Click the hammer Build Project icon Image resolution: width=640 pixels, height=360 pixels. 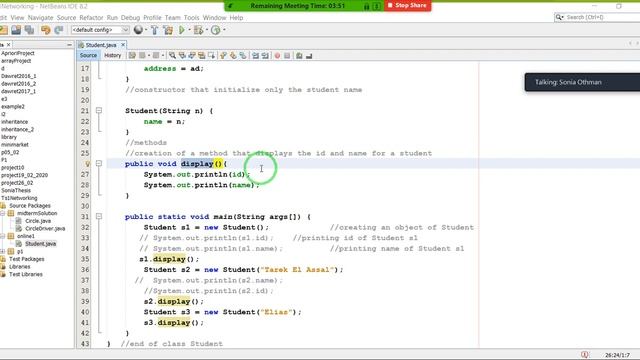tap(154, 30)
